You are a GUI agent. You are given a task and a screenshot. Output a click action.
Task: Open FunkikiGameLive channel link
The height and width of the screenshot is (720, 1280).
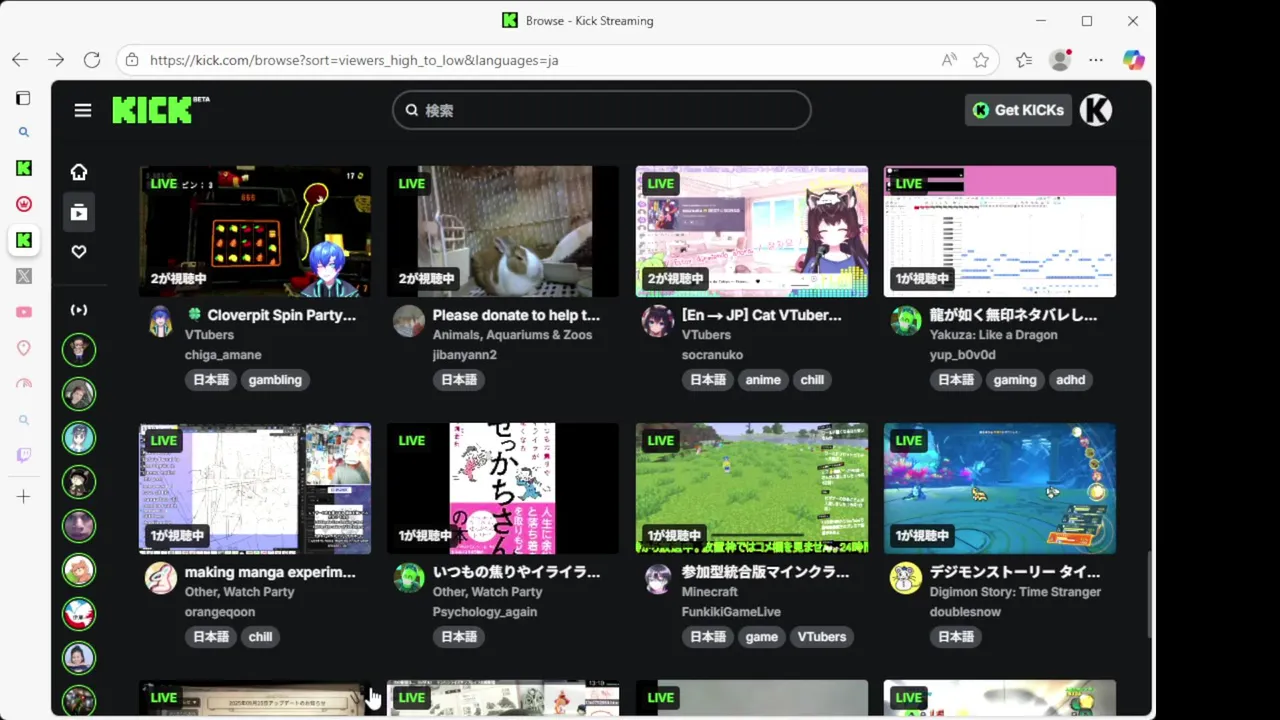[x=731, y=612]
